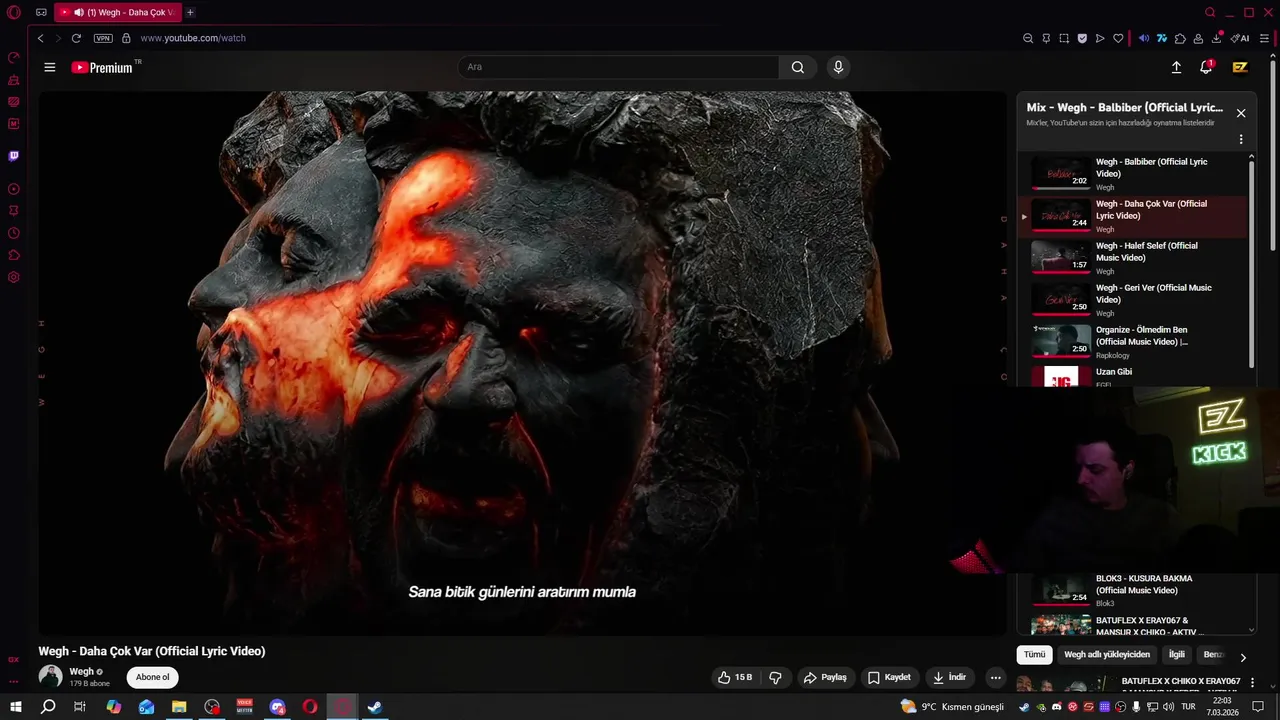Image resolution: width=1280 pixels, height=720 pixels.
Task: Click the Mix playlist scrollbar
Action: [x=1251, y=265]
